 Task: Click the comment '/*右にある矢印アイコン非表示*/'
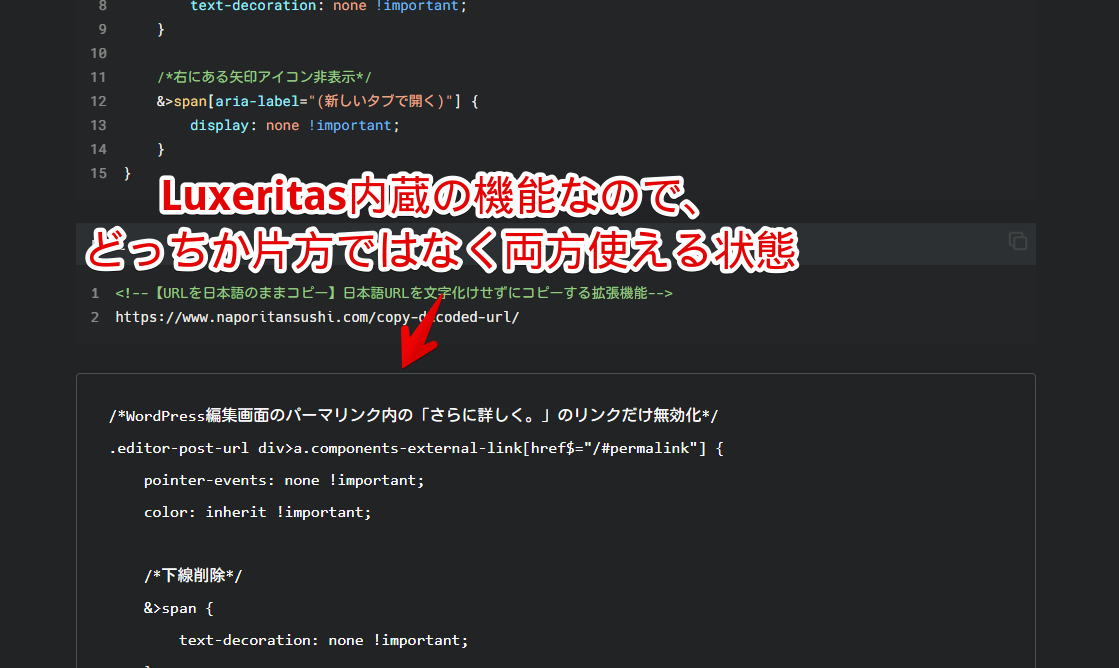264,77
